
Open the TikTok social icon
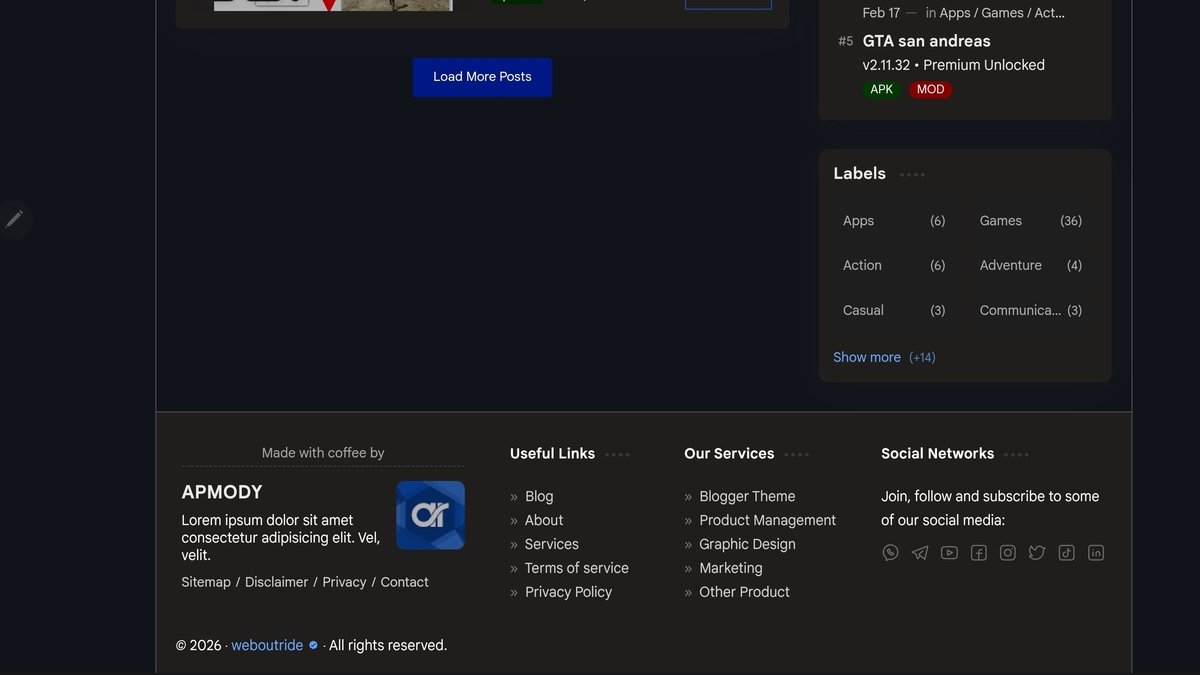(x=1067, y=553)
